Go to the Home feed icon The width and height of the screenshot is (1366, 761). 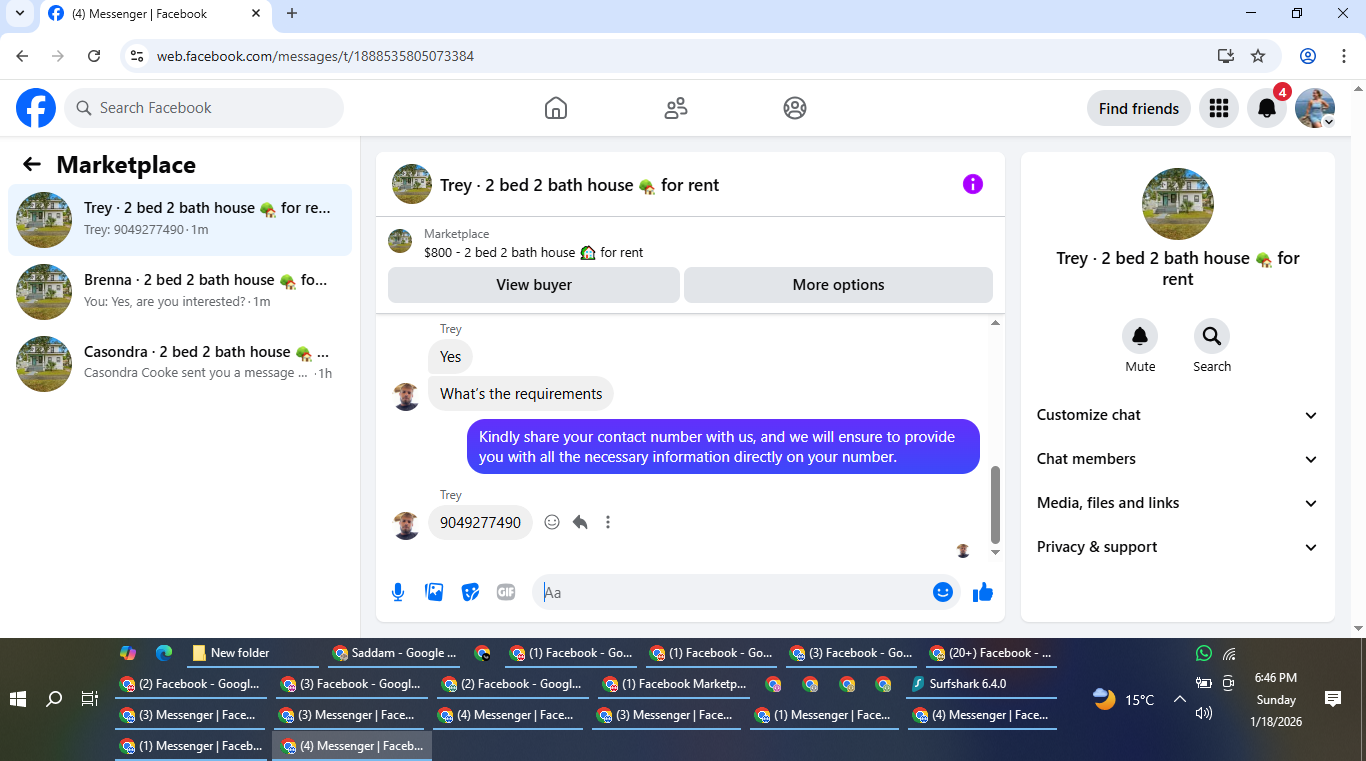tap(556, 108)
